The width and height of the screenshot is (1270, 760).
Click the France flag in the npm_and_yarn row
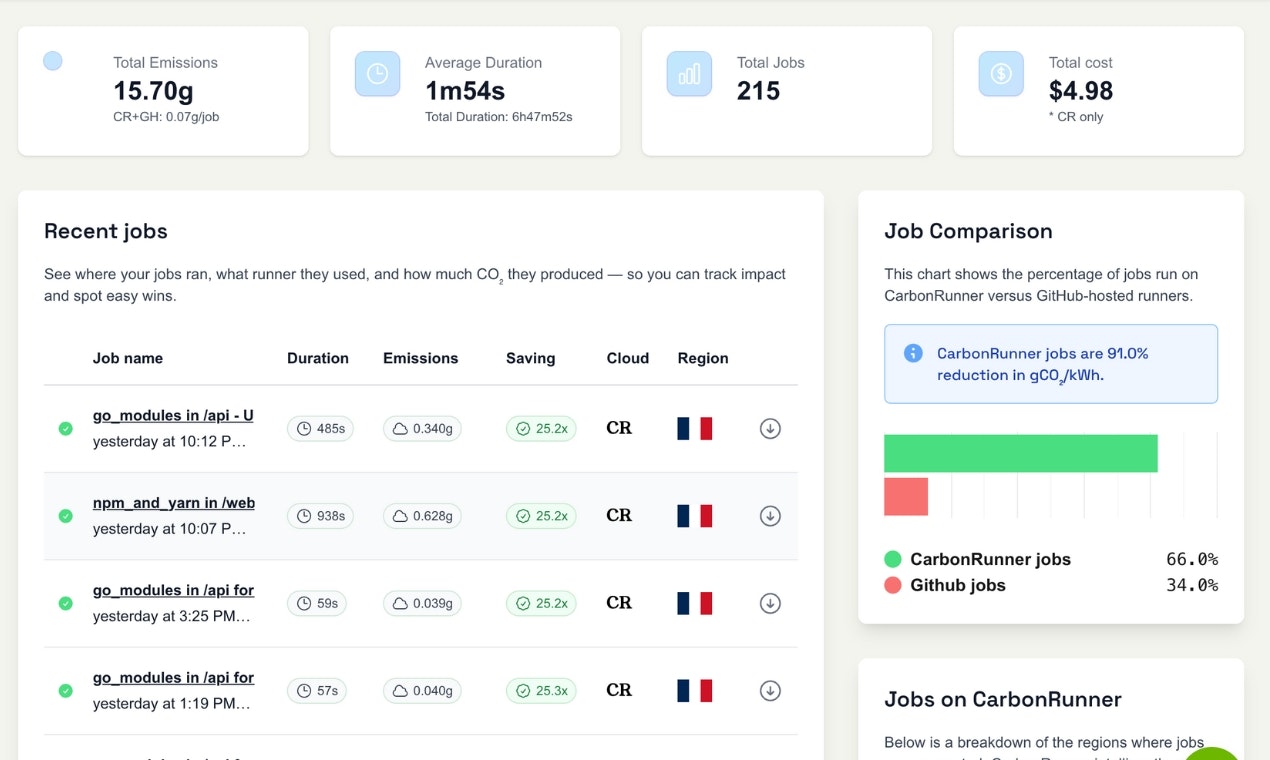click(694, 515)
